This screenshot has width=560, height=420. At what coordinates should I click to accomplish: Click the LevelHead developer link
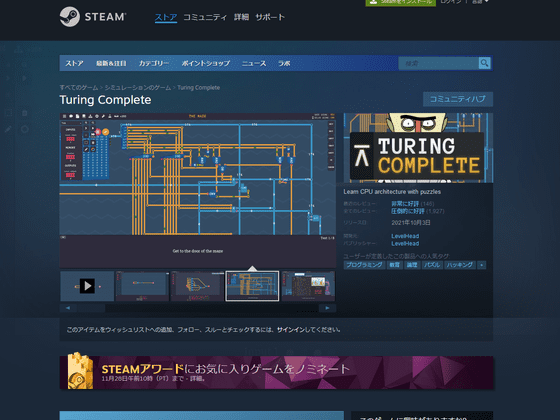click(x=405, y=236)
